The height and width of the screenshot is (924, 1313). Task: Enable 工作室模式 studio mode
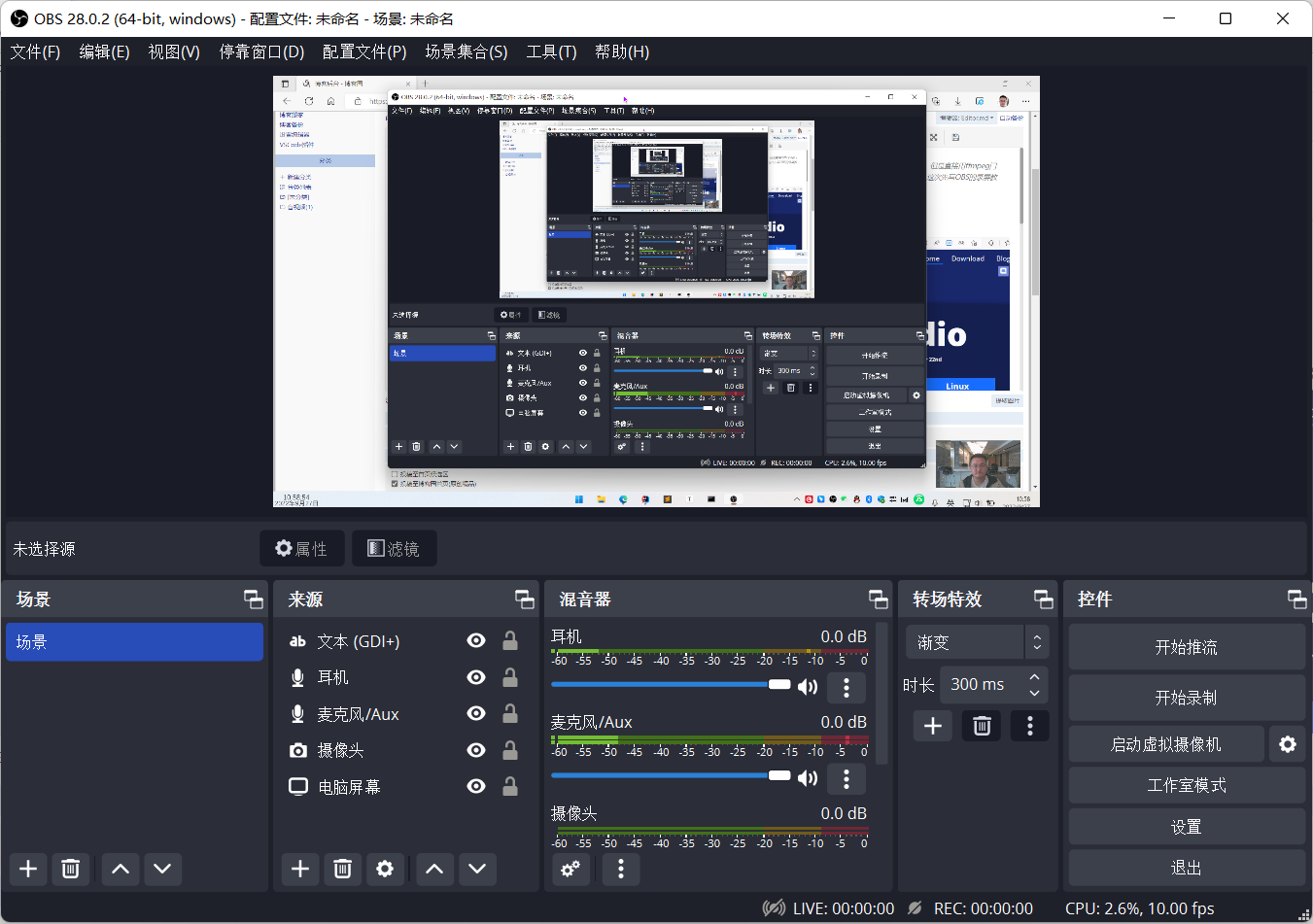1187,785
